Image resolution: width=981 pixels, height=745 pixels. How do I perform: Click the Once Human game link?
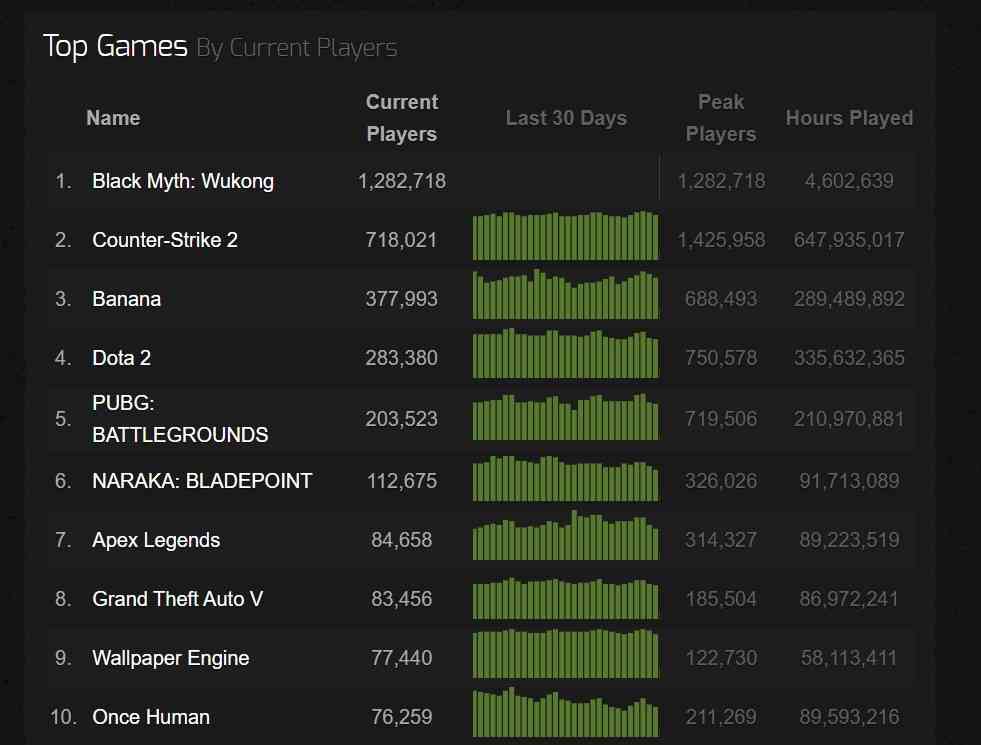pyautogui.click(x=151, y=717)
